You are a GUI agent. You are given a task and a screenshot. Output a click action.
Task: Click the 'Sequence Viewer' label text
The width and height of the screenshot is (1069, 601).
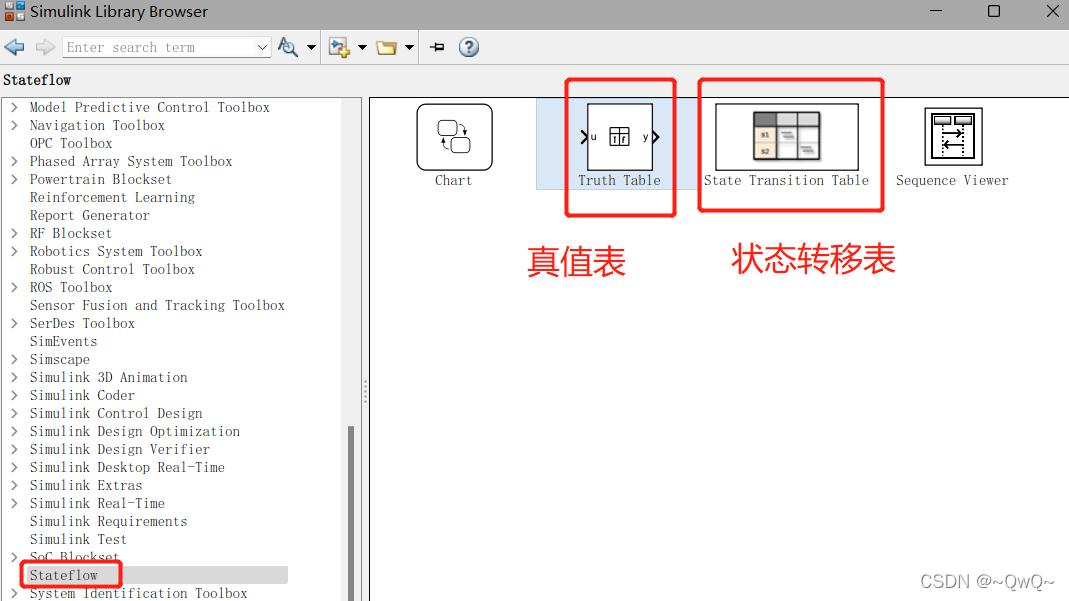click(x=952, y=181)
